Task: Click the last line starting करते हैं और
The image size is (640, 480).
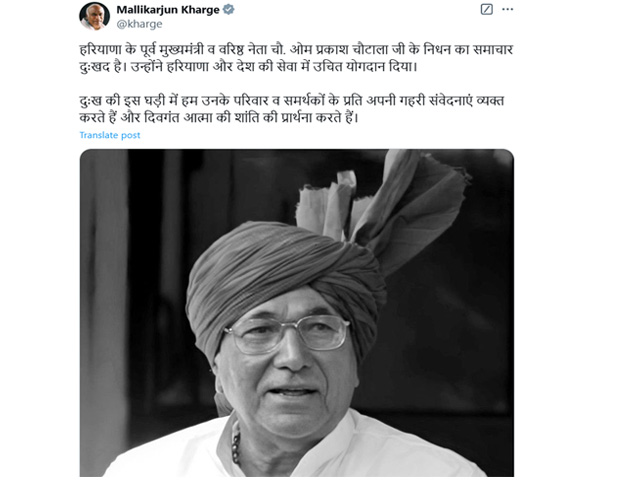Action: 219,118
